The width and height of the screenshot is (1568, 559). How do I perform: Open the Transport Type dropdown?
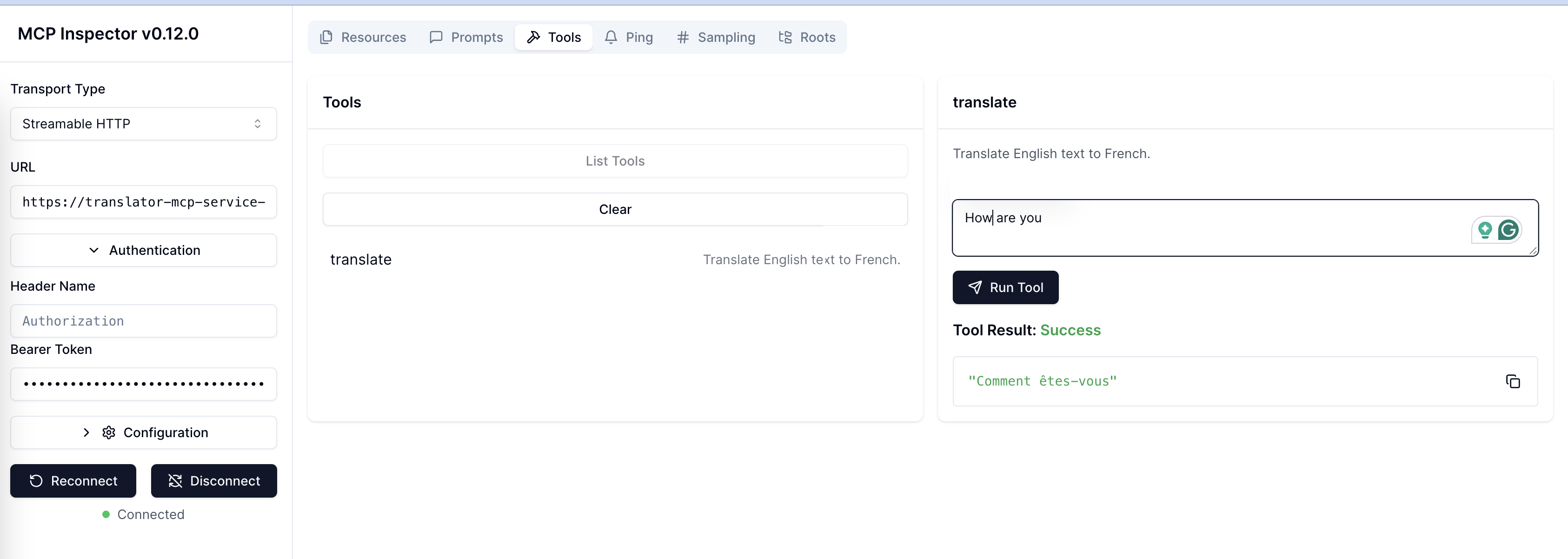pyautogui.click(x=144, y=124)
